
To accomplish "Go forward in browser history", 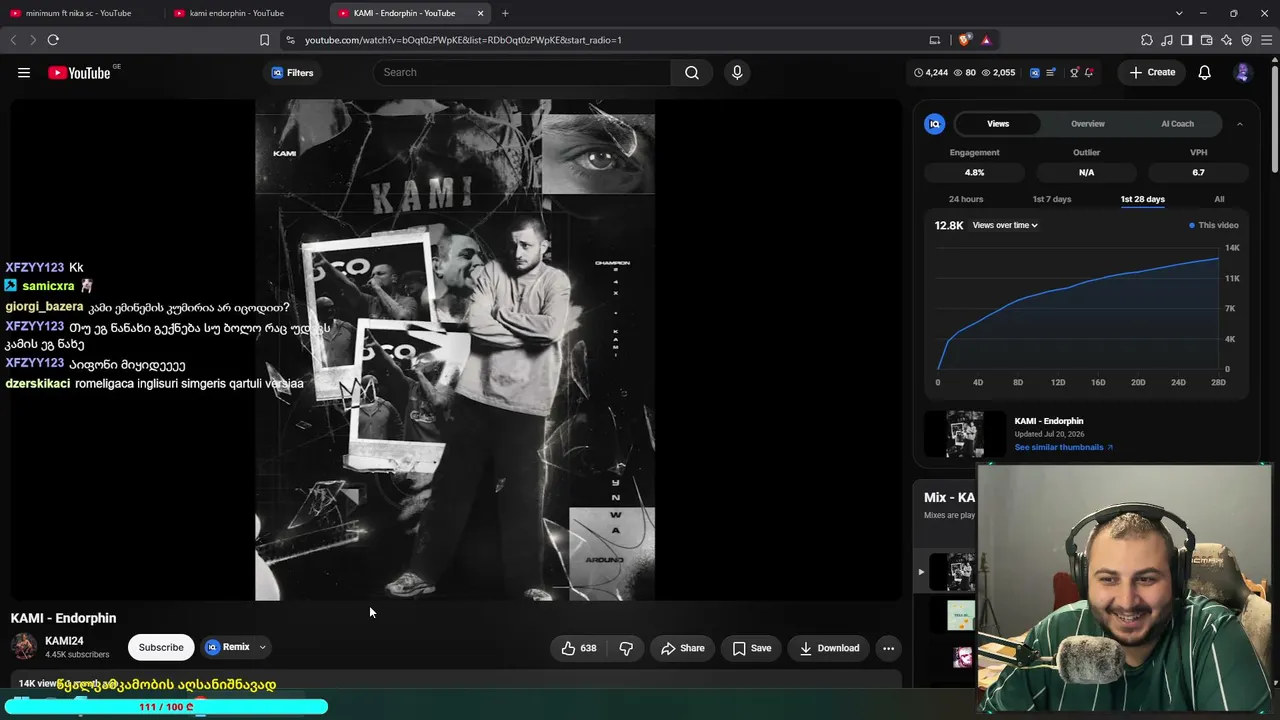I will (x=32, y=40).
